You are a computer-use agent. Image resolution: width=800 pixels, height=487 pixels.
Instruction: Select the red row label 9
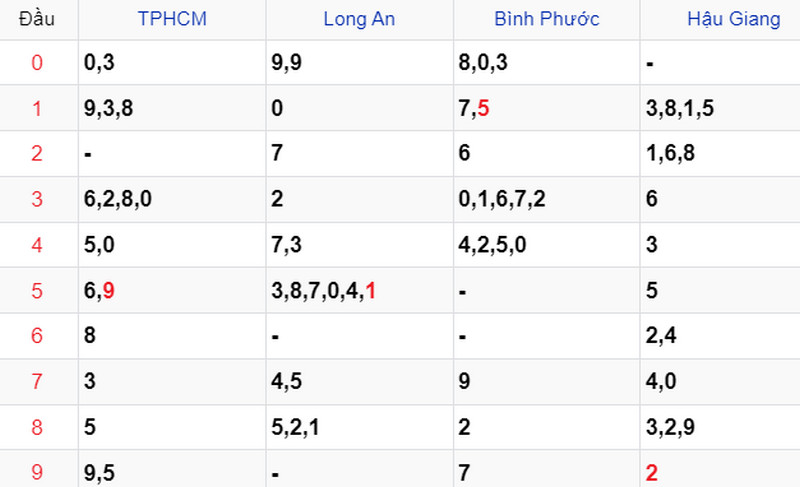click(37, 472)
